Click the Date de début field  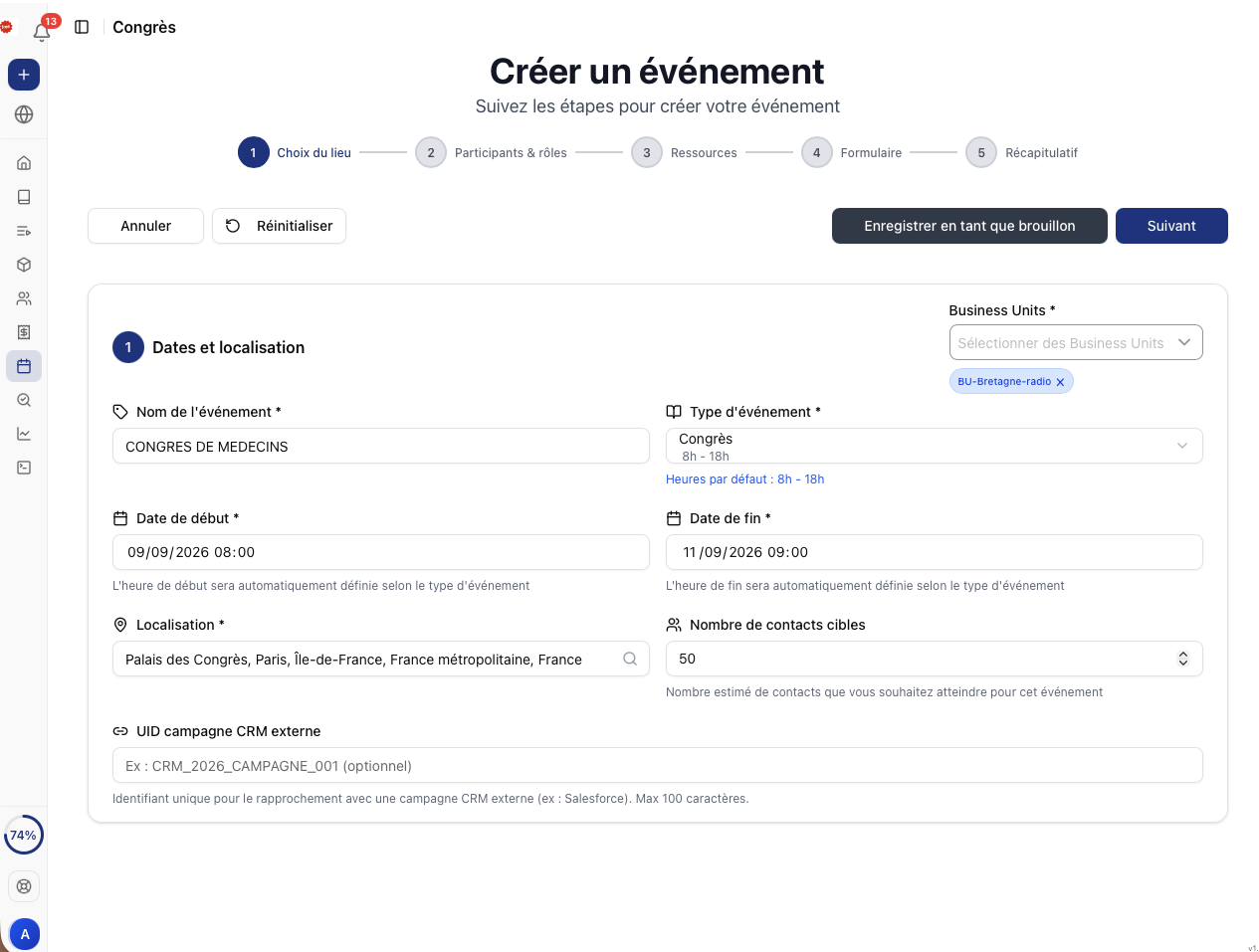click(x=381, y=552)
